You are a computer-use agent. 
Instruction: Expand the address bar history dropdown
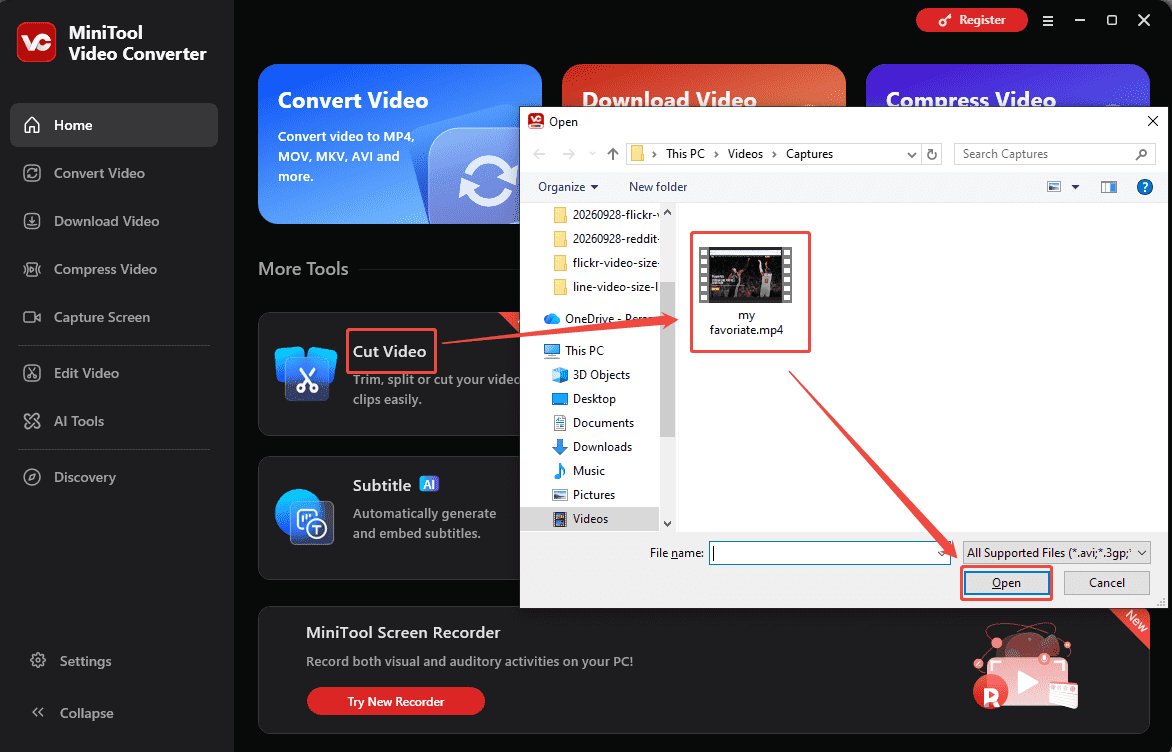tap(912, 154)
